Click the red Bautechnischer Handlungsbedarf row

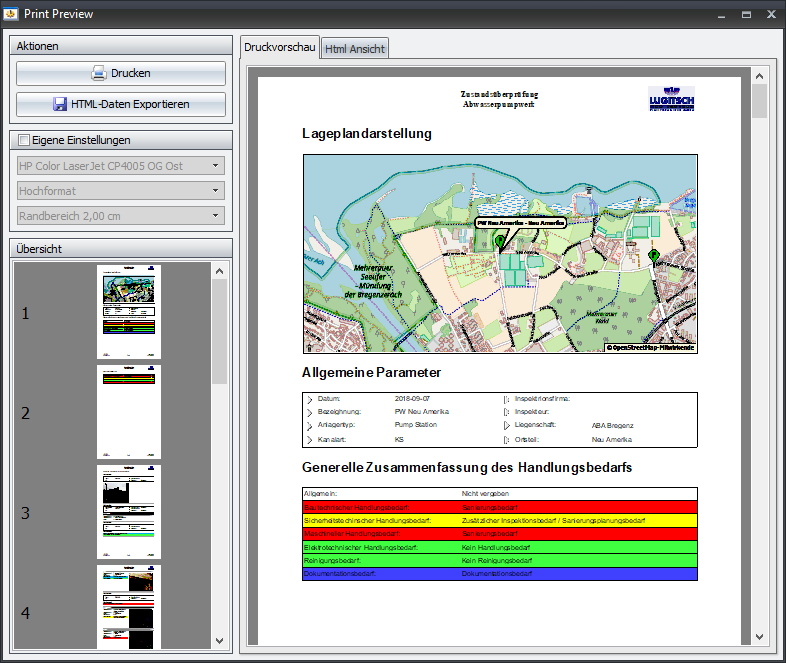tap(499, 507)
